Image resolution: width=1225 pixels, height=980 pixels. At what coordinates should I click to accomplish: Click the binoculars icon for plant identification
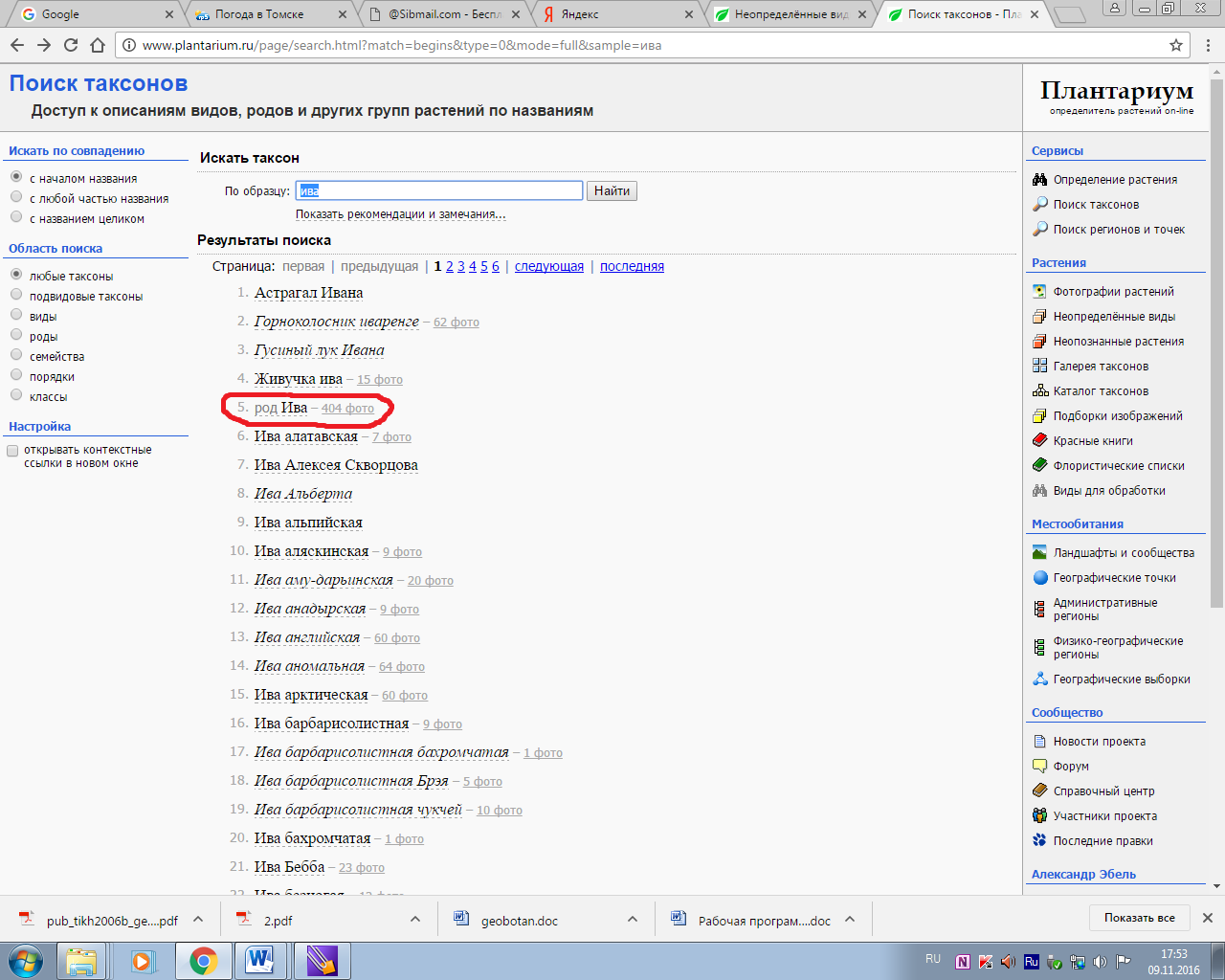(x=1039, y=180)
